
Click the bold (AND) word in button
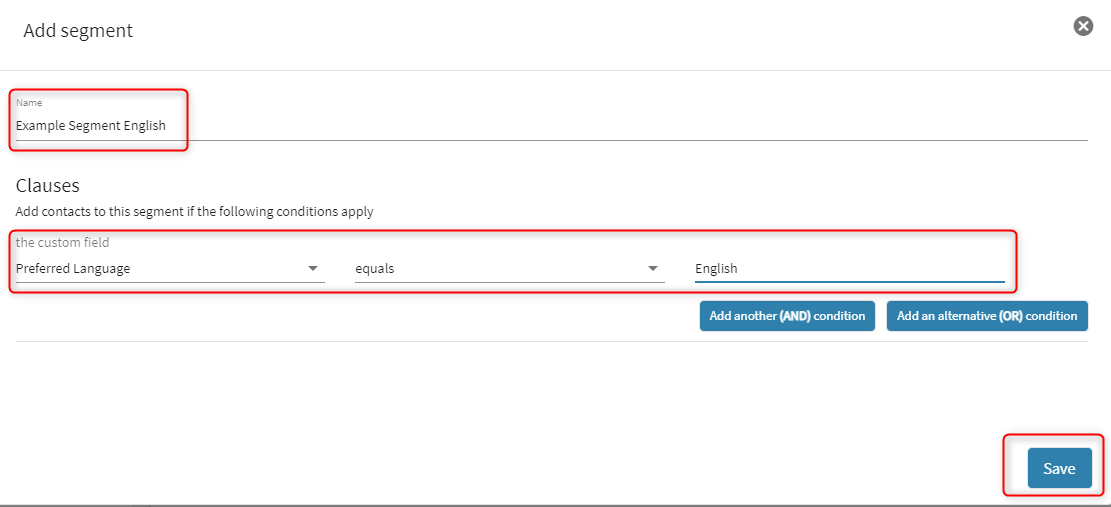click(795, 316)
